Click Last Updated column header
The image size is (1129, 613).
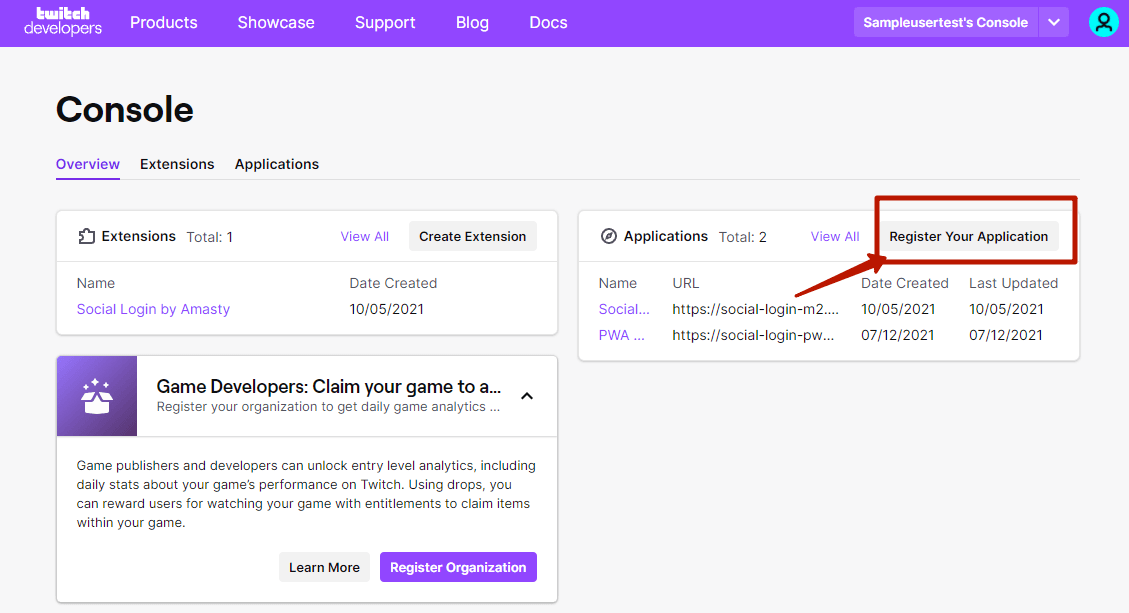pyautogui.click(x=1013, y=283)
